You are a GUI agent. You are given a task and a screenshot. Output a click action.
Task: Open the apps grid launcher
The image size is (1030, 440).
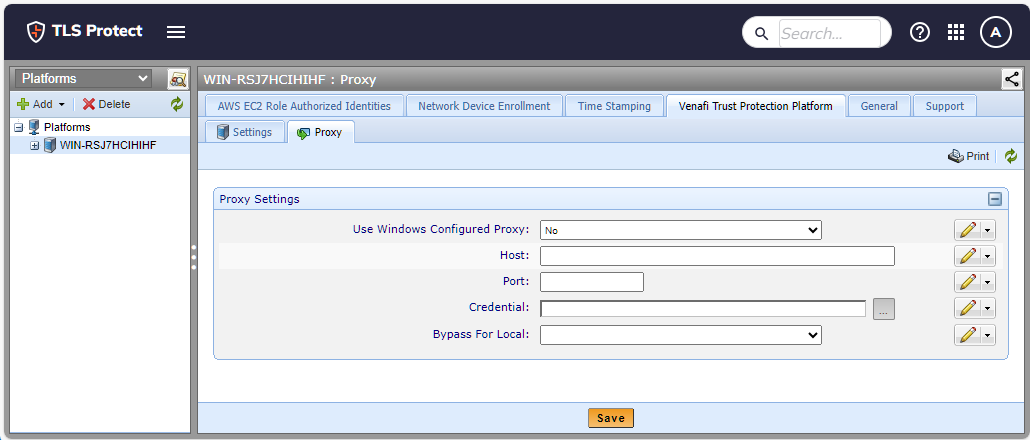pyautogui.click(x=956, y=32)
